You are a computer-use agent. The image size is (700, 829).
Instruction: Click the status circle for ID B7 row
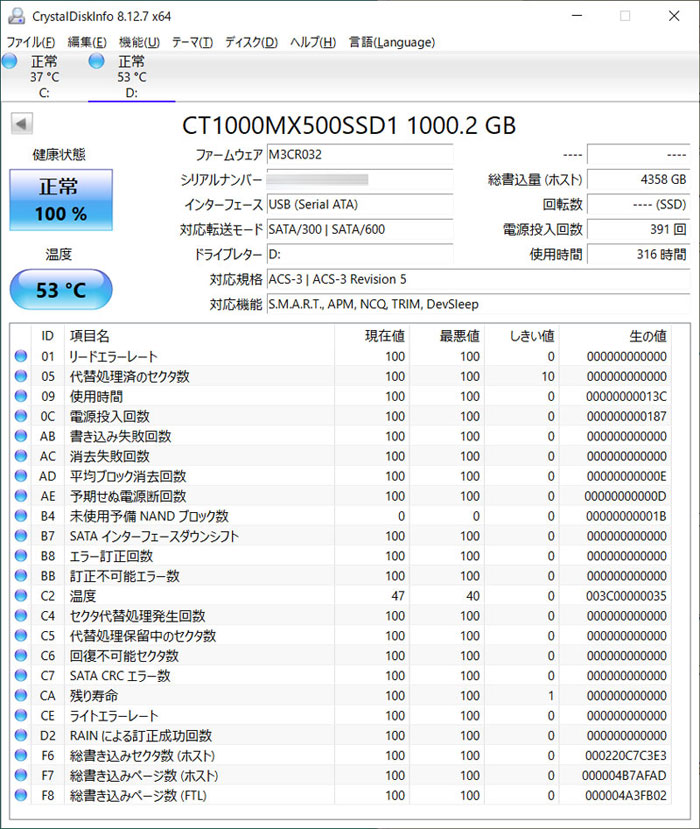point(21,536)
